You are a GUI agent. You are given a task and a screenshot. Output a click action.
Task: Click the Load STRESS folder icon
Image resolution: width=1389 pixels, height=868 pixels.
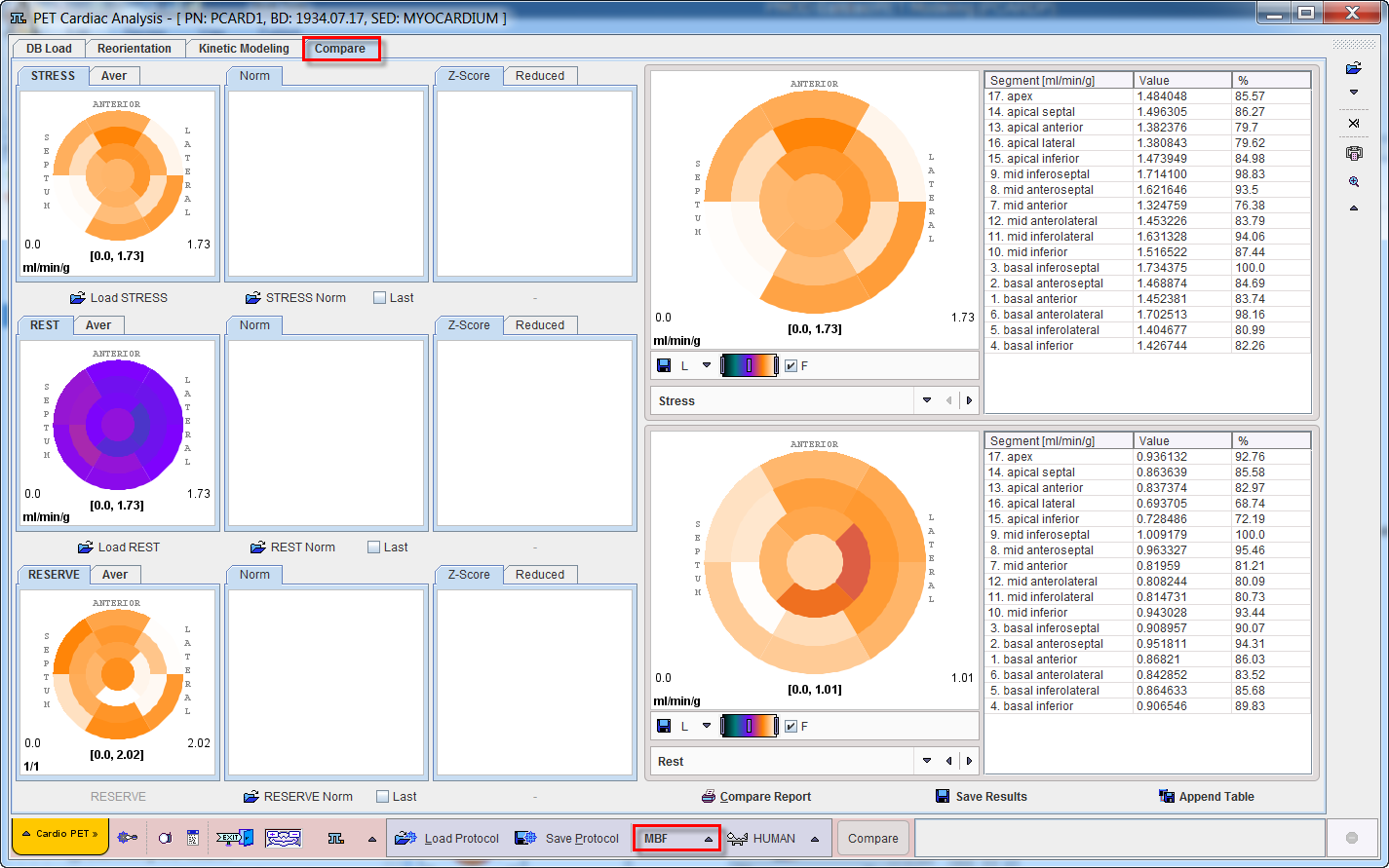pos(78,298)
